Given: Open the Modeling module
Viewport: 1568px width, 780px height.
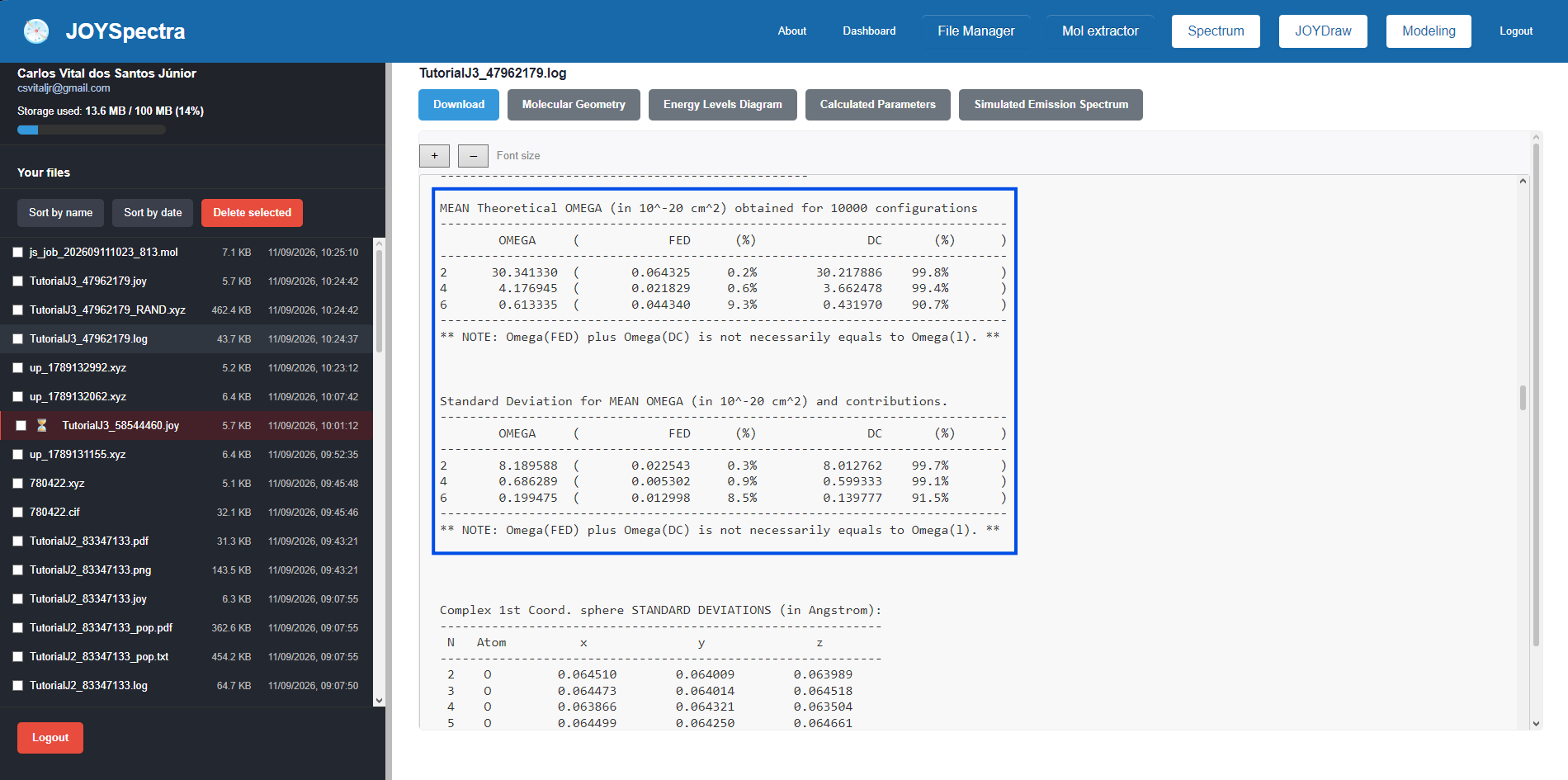Looking at the screenshot, I should point(1429,31).
